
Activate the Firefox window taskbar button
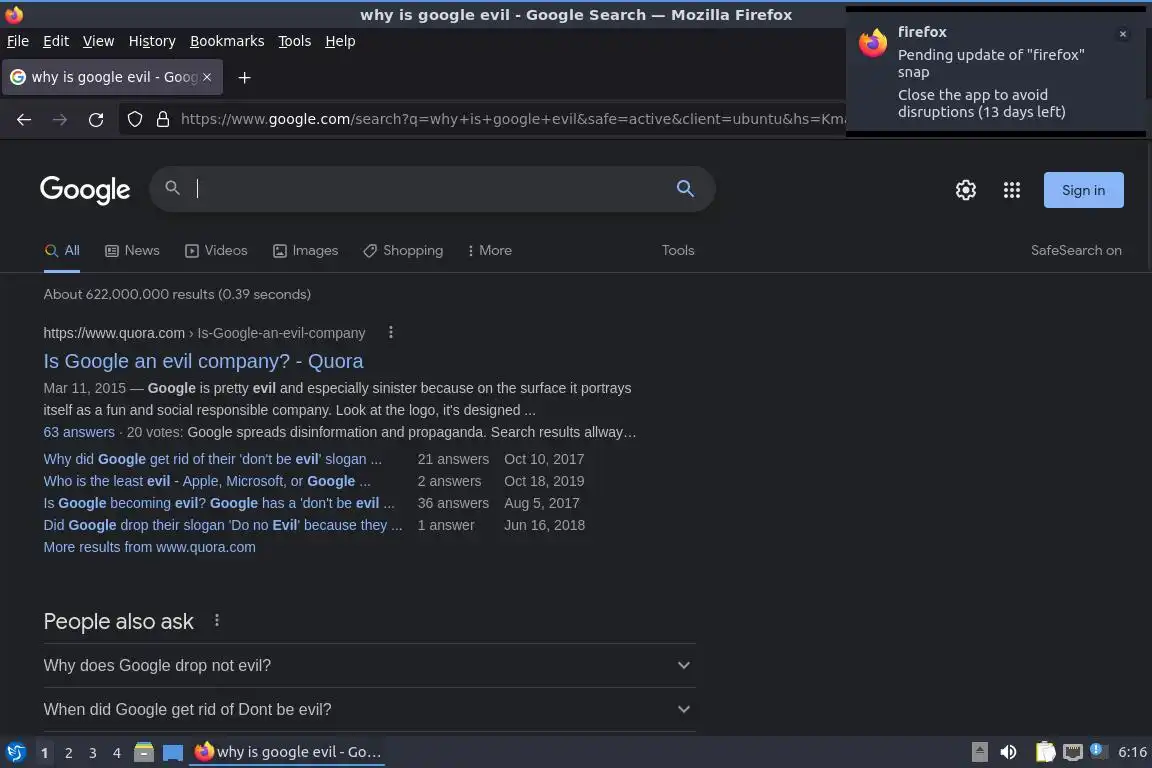287,752
